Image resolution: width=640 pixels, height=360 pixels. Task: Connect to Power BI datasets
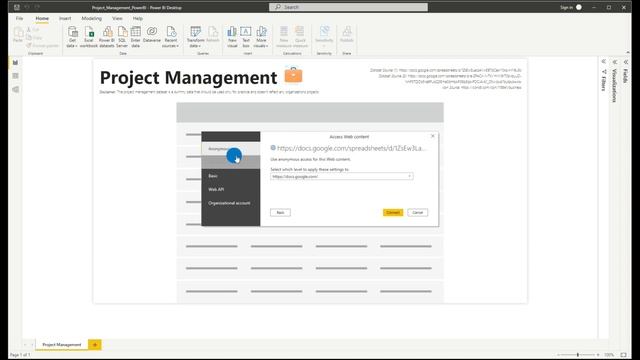[107, 37]
